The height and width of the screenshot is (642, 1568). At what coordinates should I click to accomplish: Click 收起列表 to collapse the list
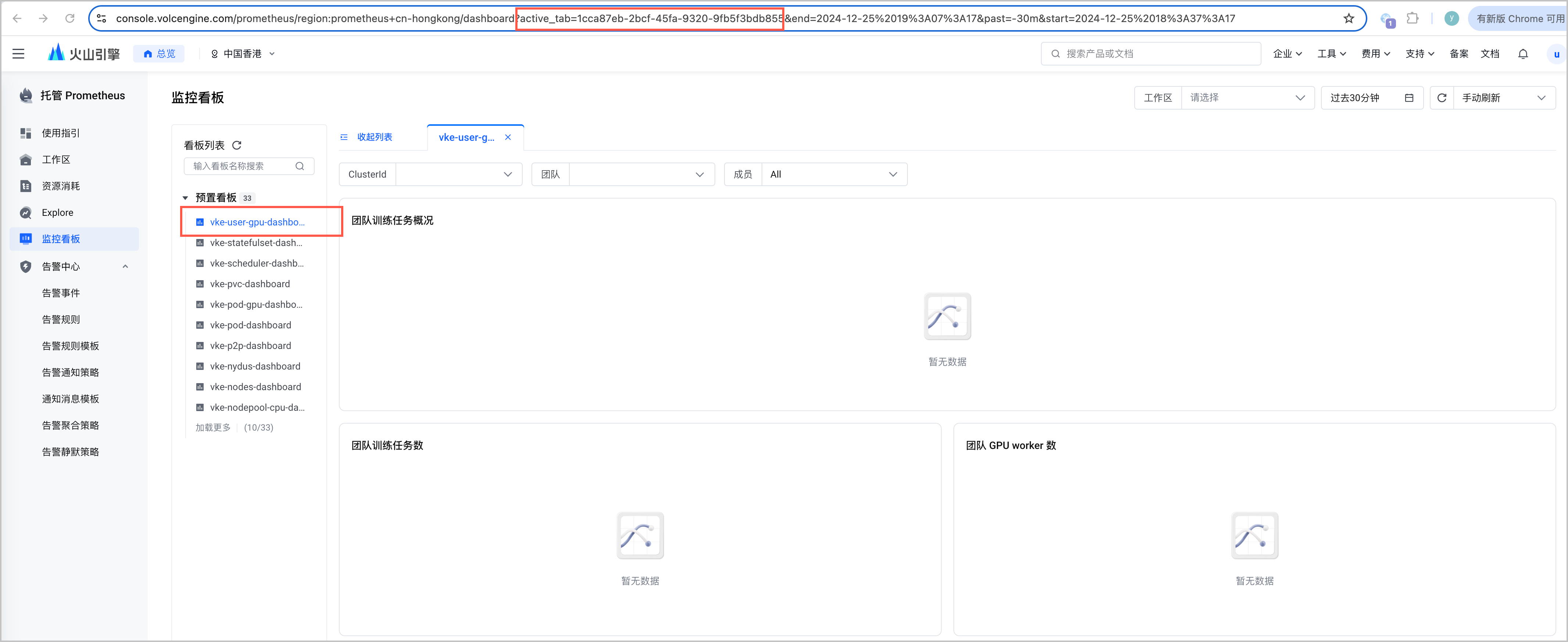[366, 137]
